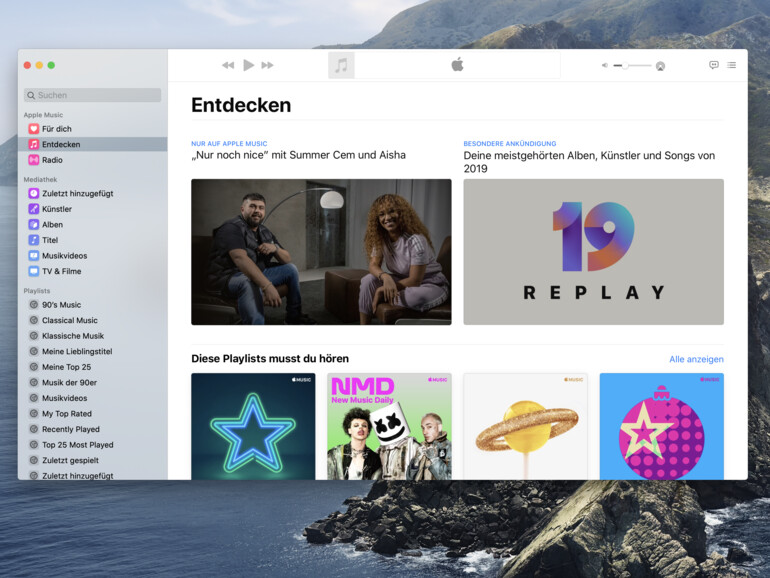Click the volume speaker icon
The height and width of the screenshot is (578, 770).
click(x=605, y=65)
